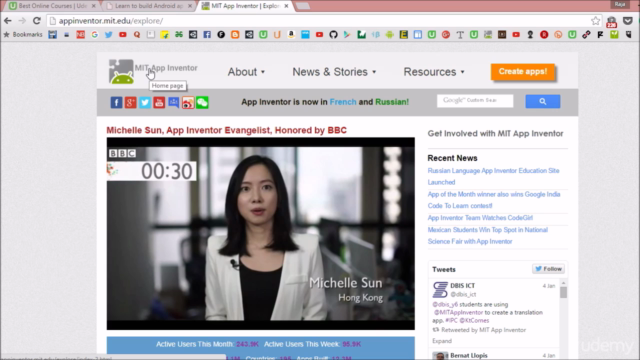Open the grey T typography bookmark icon
The height and width of the screenshot is (360, 640).
(460, 35)
